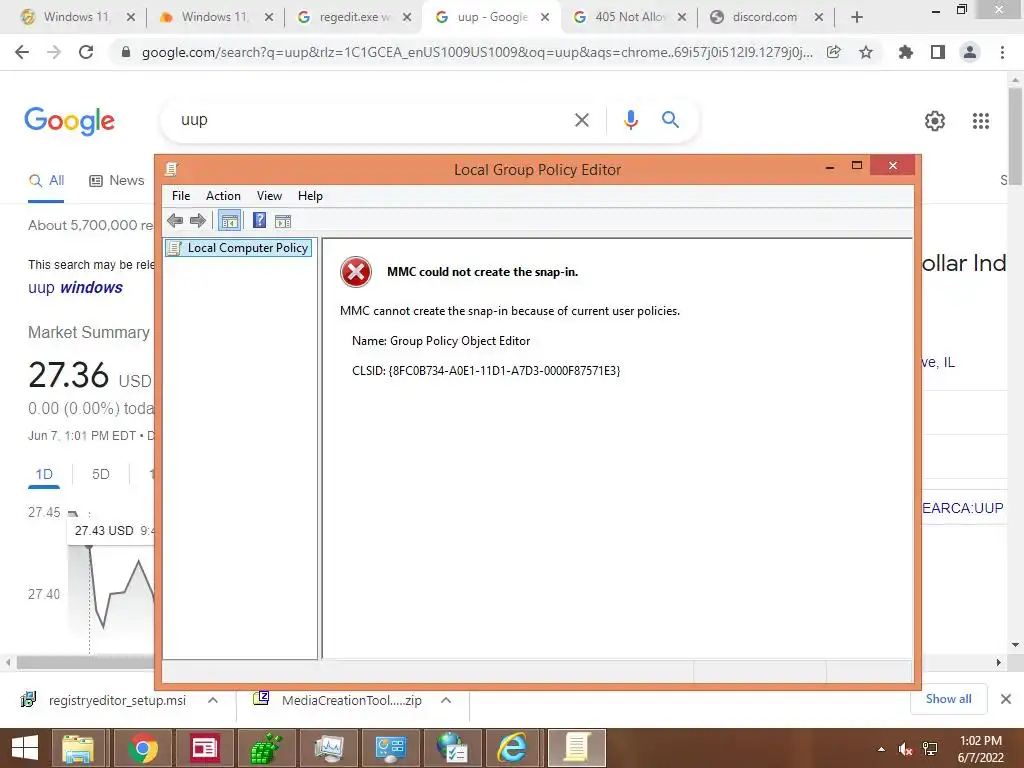This screenshot has height=768, width=1024.
Task: Expand options for MediaCreationTool zip download
Action: click(446, 700)
